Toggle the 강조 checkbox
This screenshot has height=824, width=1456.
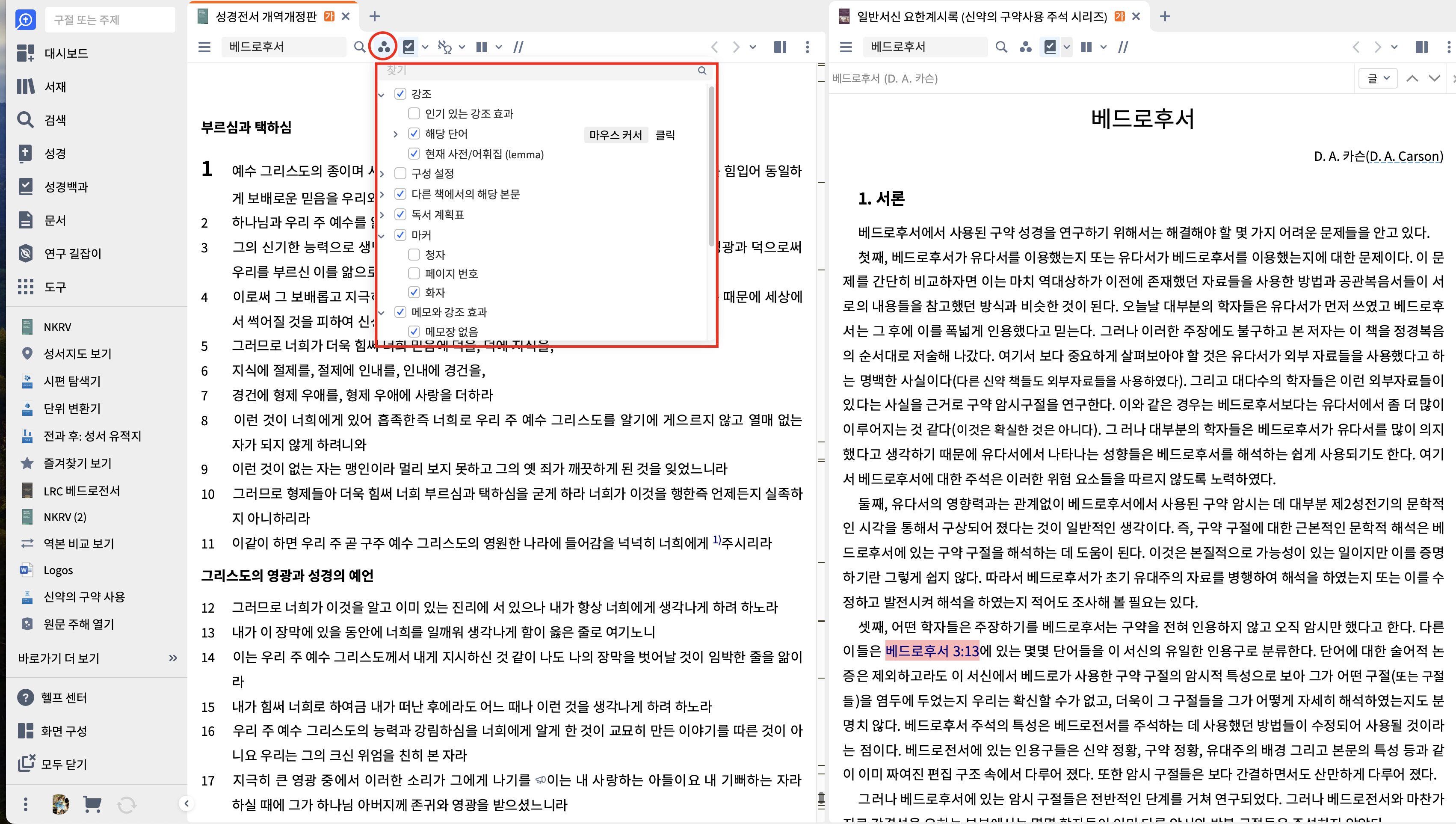[400, 93]
